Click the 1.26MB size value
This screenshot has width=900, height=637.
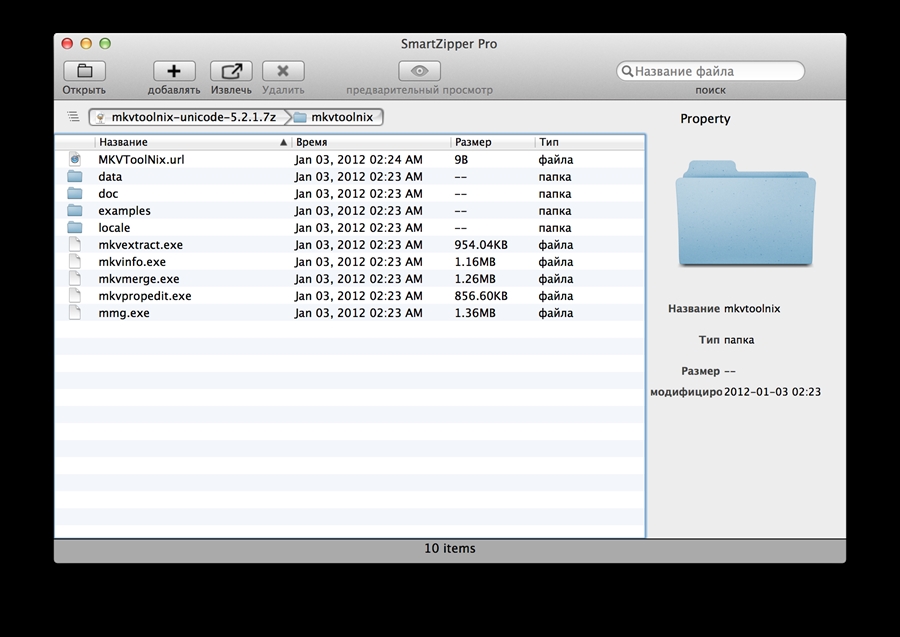pyautogui.click(x=475, y=279)
